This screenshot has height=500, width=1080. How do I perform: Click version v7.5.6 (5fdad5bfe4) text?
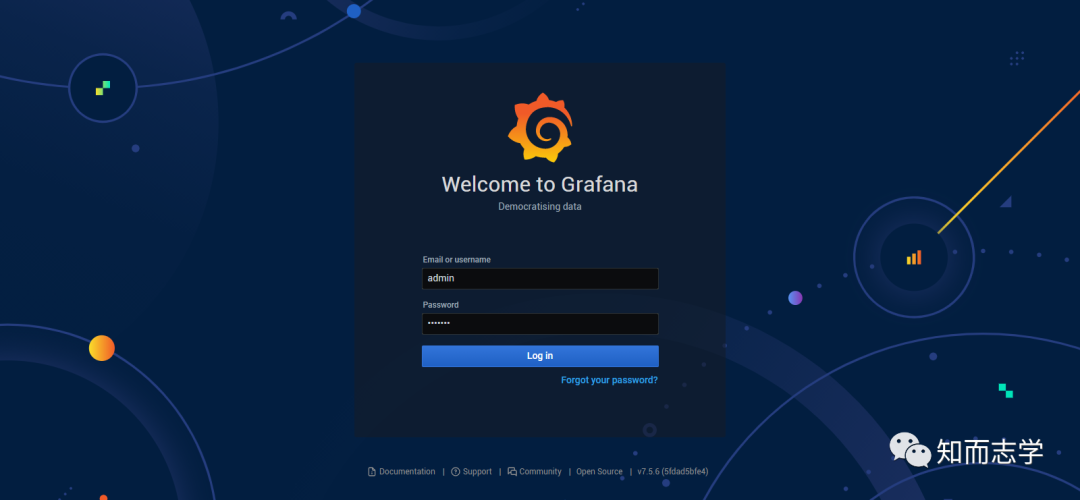673,472
